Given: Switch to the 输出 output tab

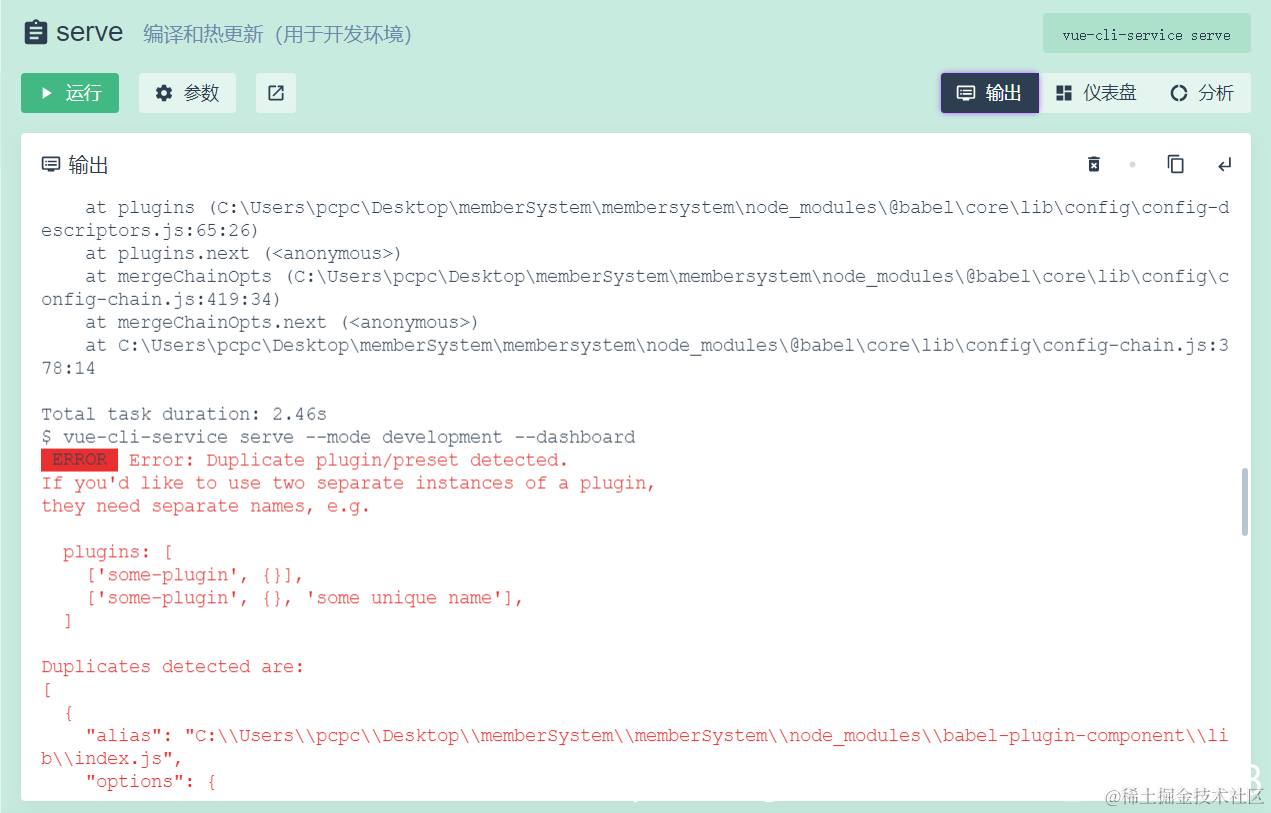Looking at the screenshot, I should (989, 93).
